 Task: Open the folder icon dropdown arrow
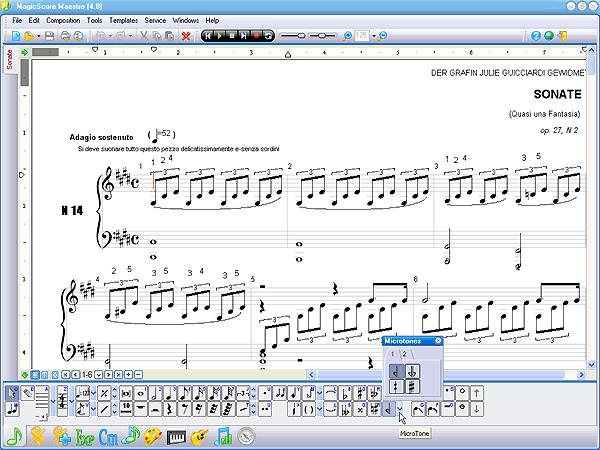(x=39, y=36)
